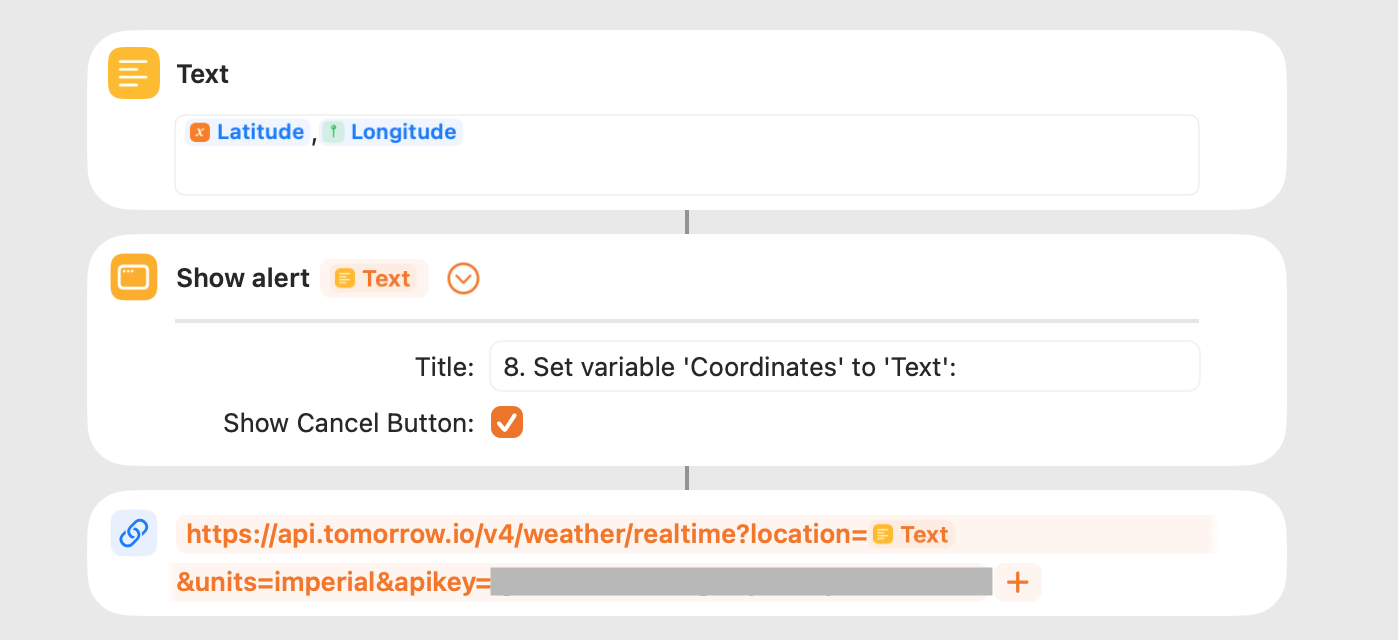The image size is (1398, 640).
Task: Click the blue URL link icon
Action: (x=133, y=533)
